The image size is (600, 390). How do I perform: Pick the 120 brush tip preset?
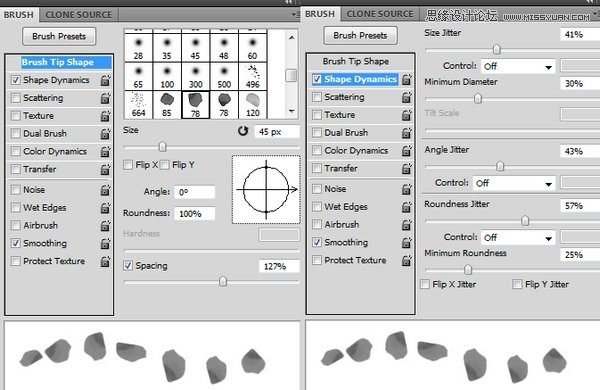[253, 104]
